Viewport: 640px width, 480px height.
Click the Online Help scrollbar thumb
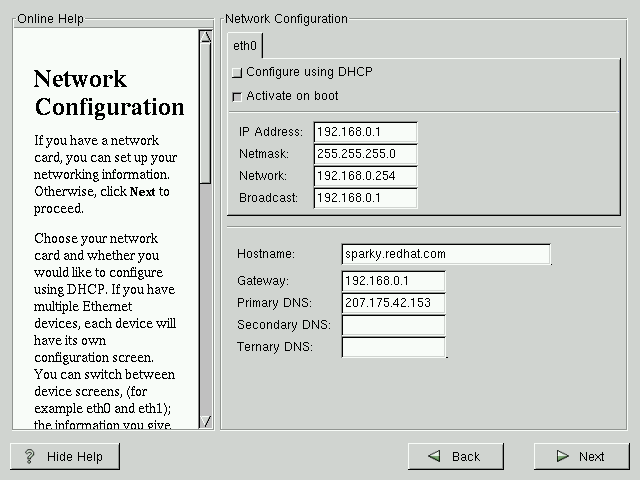[x=206, y=110]
